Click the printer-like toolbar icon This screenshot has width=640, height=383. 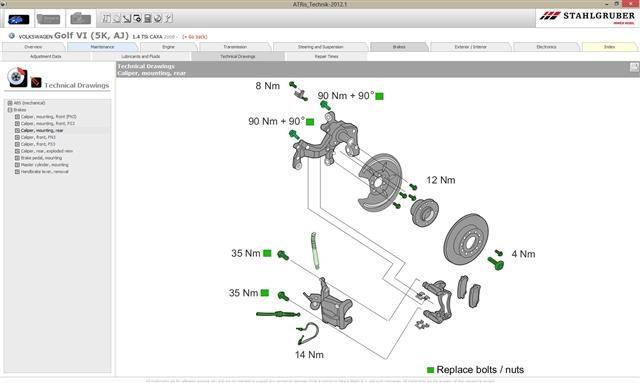tap(147, 18)
